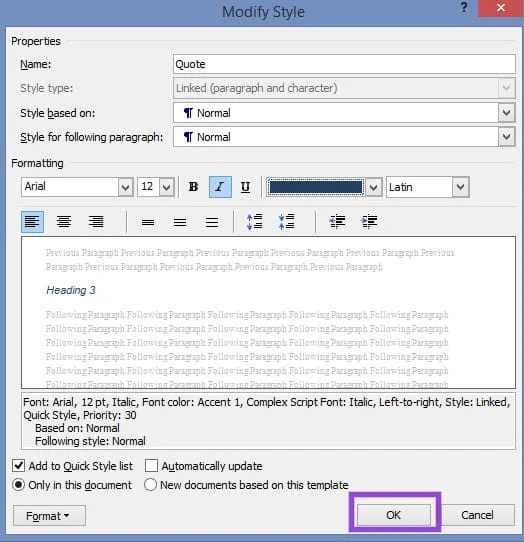The image size is (524, 542).
Task: Open the Format button menu
Action: pos(49,516)
